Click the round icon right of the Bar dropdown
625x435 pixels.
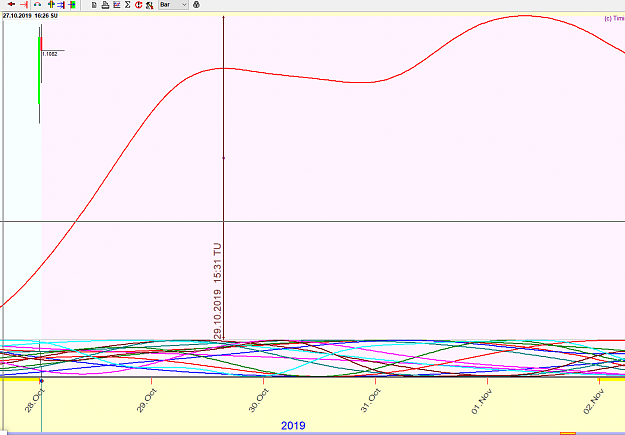click(196, 5)
